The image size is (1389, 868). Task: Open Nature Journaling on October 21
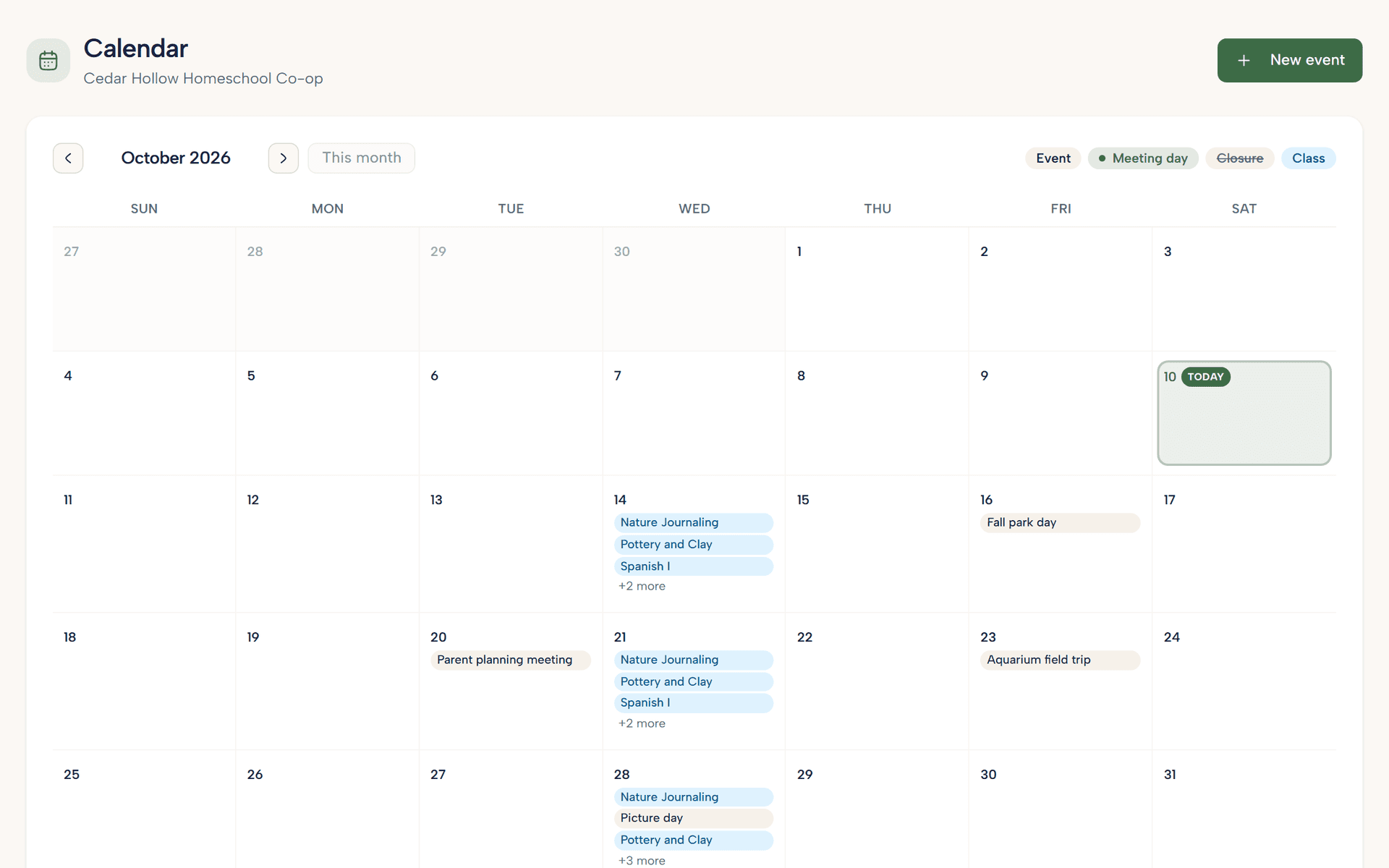693,660
